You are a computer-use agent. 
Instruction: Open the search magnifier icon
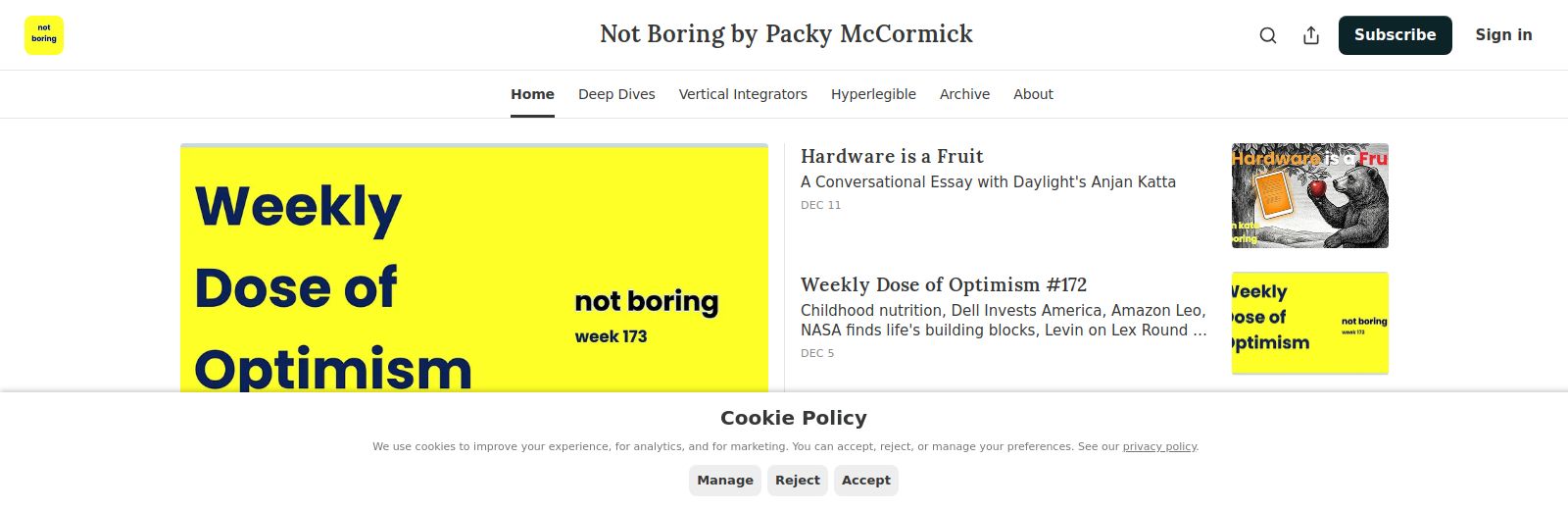[1268, 35]
